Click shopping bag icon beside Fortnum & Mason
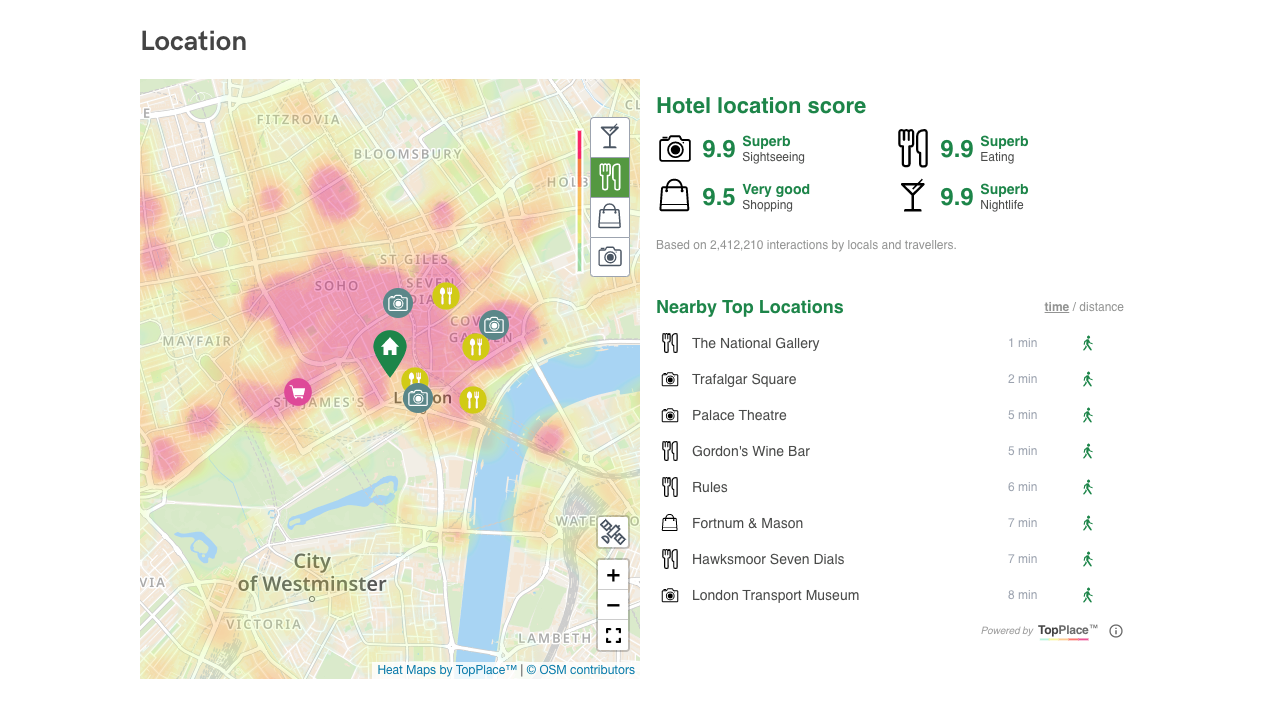Image resolution: width=1280 pixels, height=716 pixels. pos(670,523)
